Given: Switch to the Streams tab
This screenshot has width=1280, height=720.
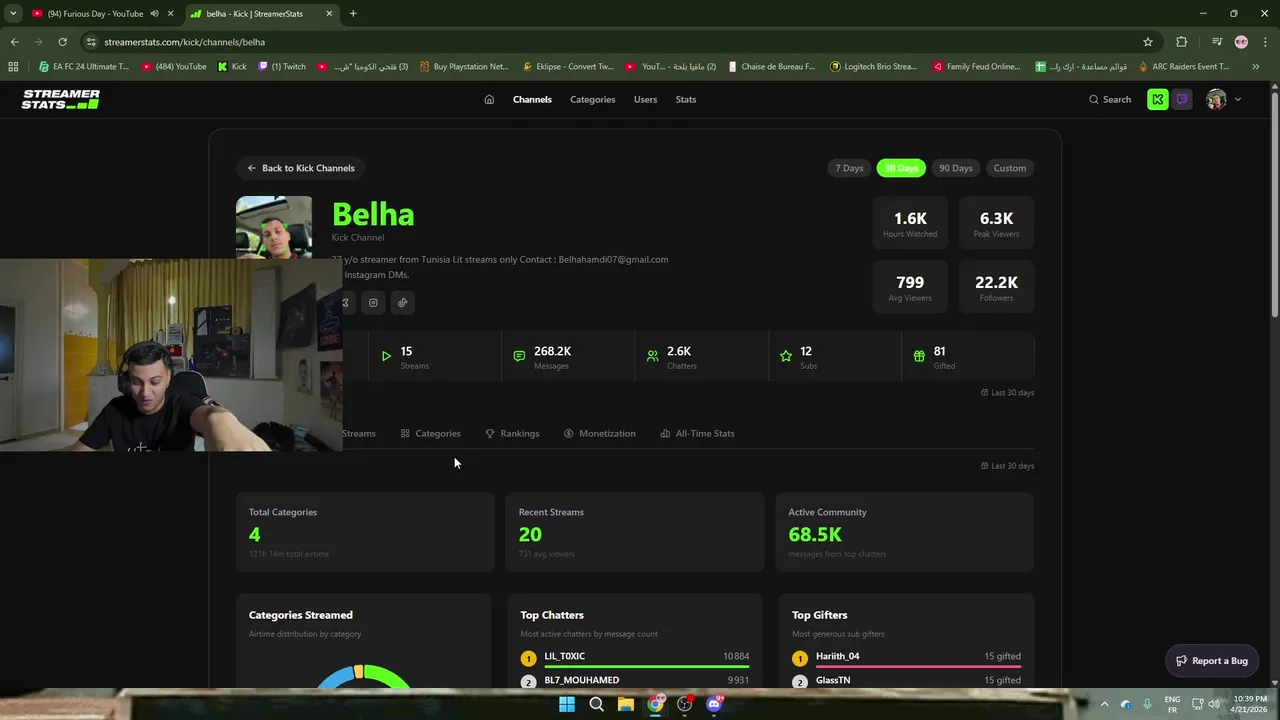Looking at the screenshot, I should coord(359,433).
